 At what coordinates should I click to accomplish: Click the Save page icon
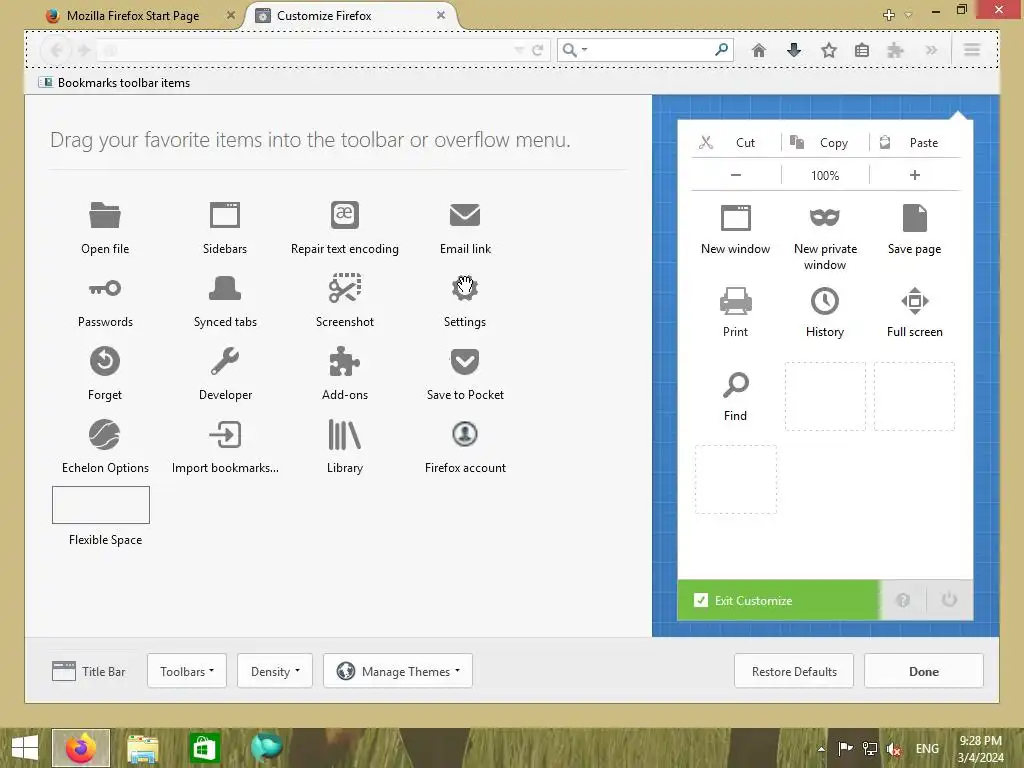[x=914, y=218]
